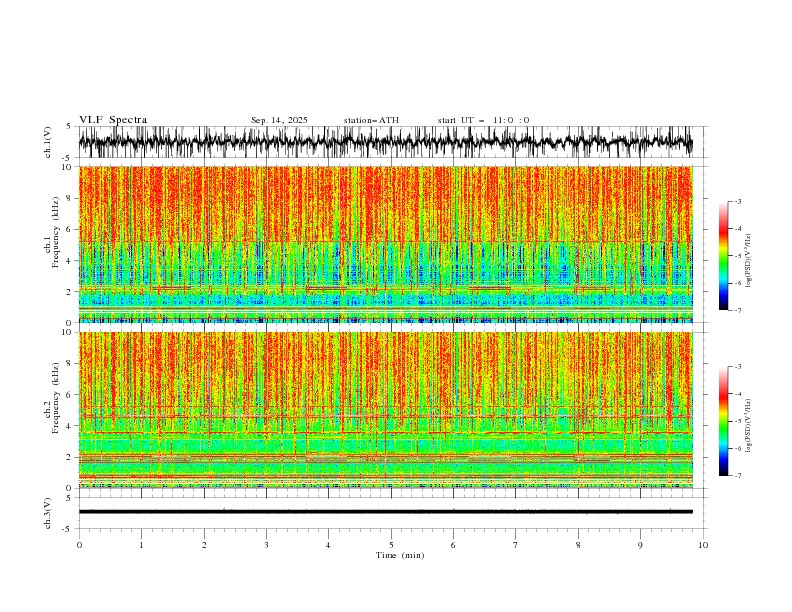The image size is (792, 612).
Task: Click tick label "10" on time axis
Action: click(703, 545)
